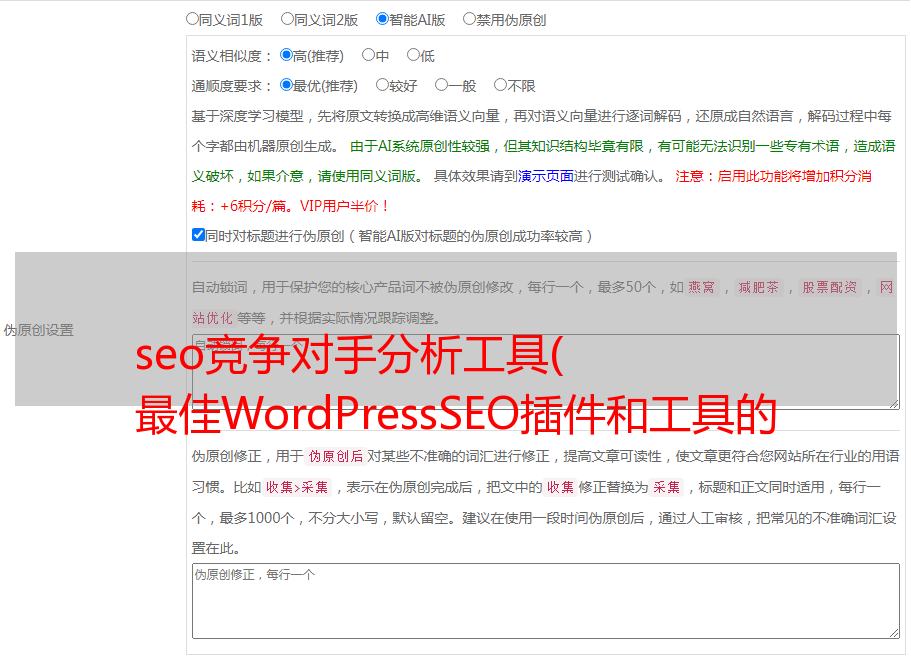Select the 同义词1版 radio option
This screenshot has height=658, width=911.
point(192,19)
